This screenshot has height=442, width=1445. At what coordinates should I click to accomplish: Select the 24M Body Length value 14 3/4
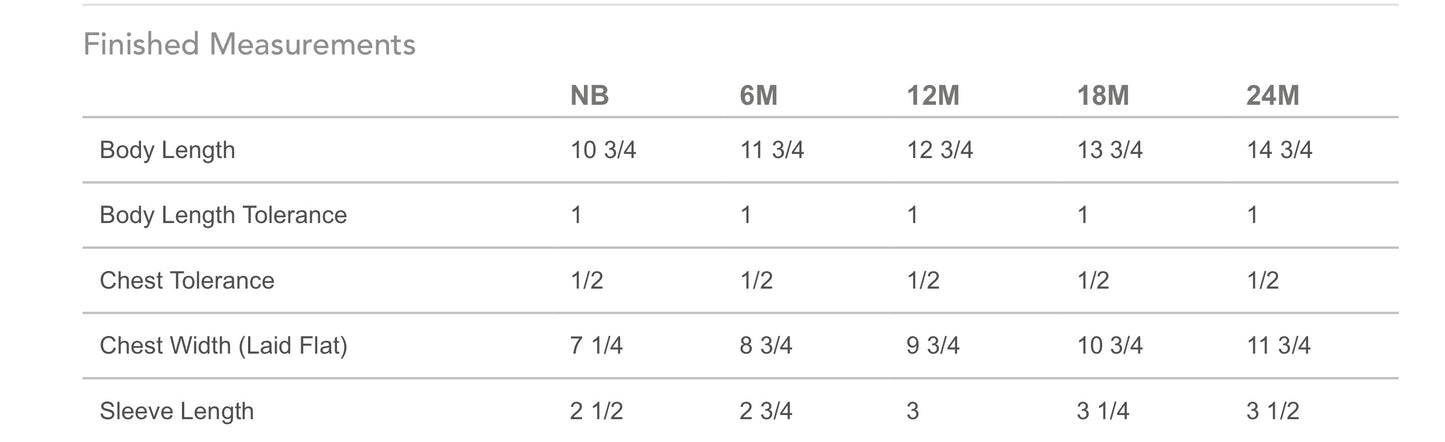(1279, 150)
